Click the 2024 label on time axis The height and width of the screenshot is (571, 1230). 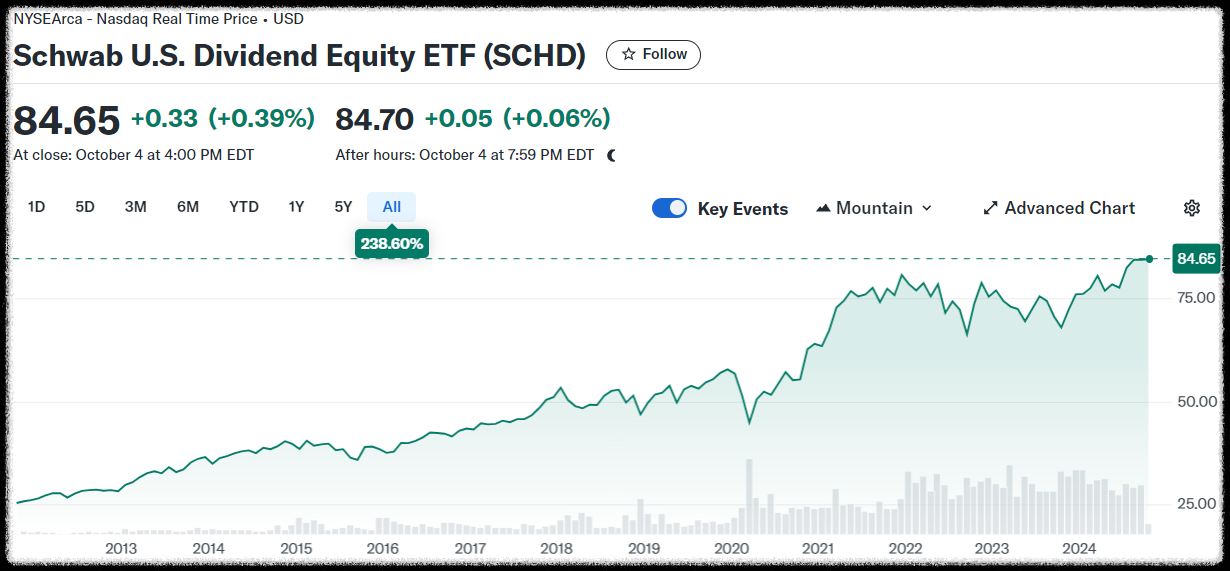[x=1080, y=548]
